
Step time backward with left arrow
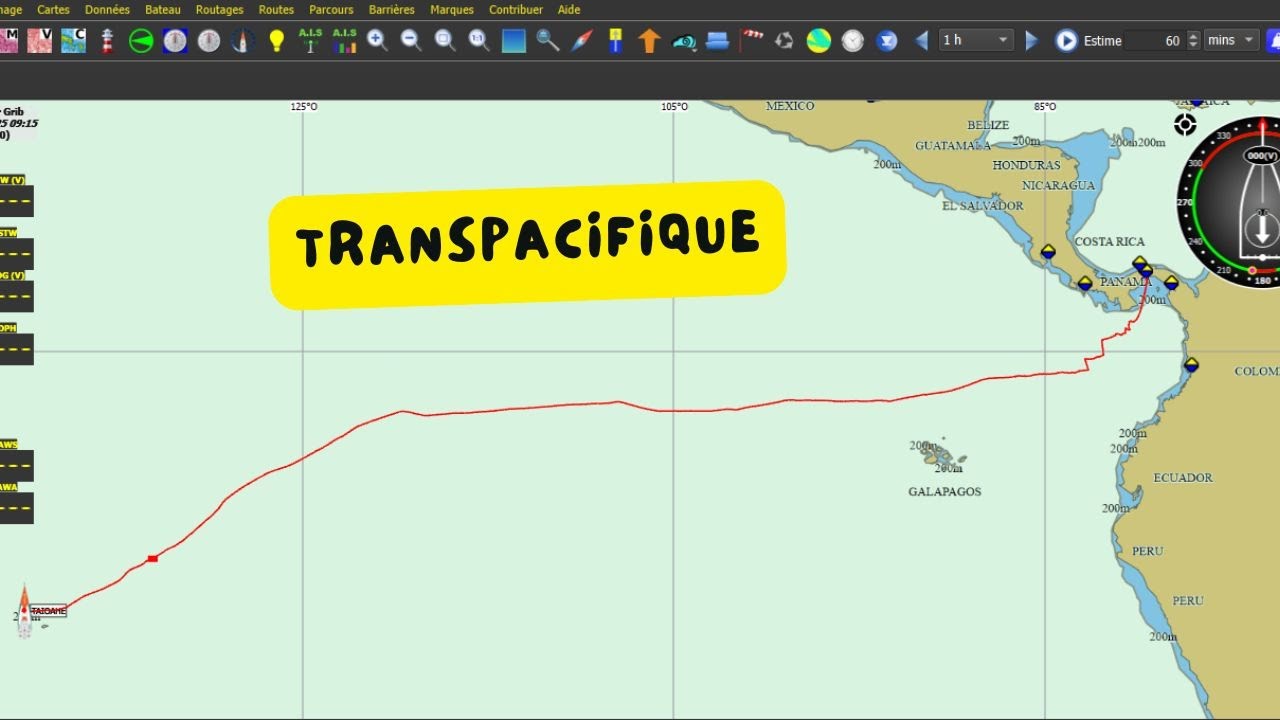[x=922, y=40]
